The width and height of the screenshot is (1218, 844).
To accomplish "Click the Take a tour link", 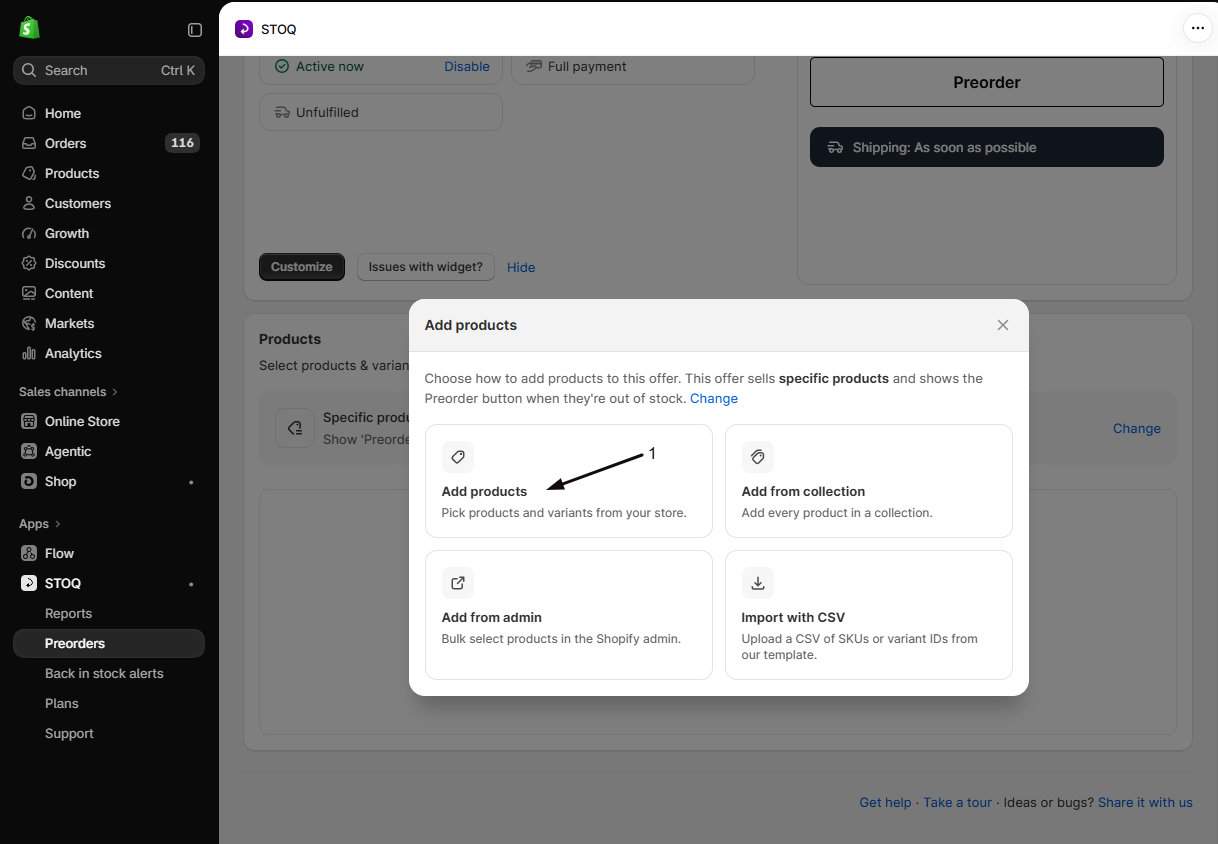I will (x=958, y=802).
